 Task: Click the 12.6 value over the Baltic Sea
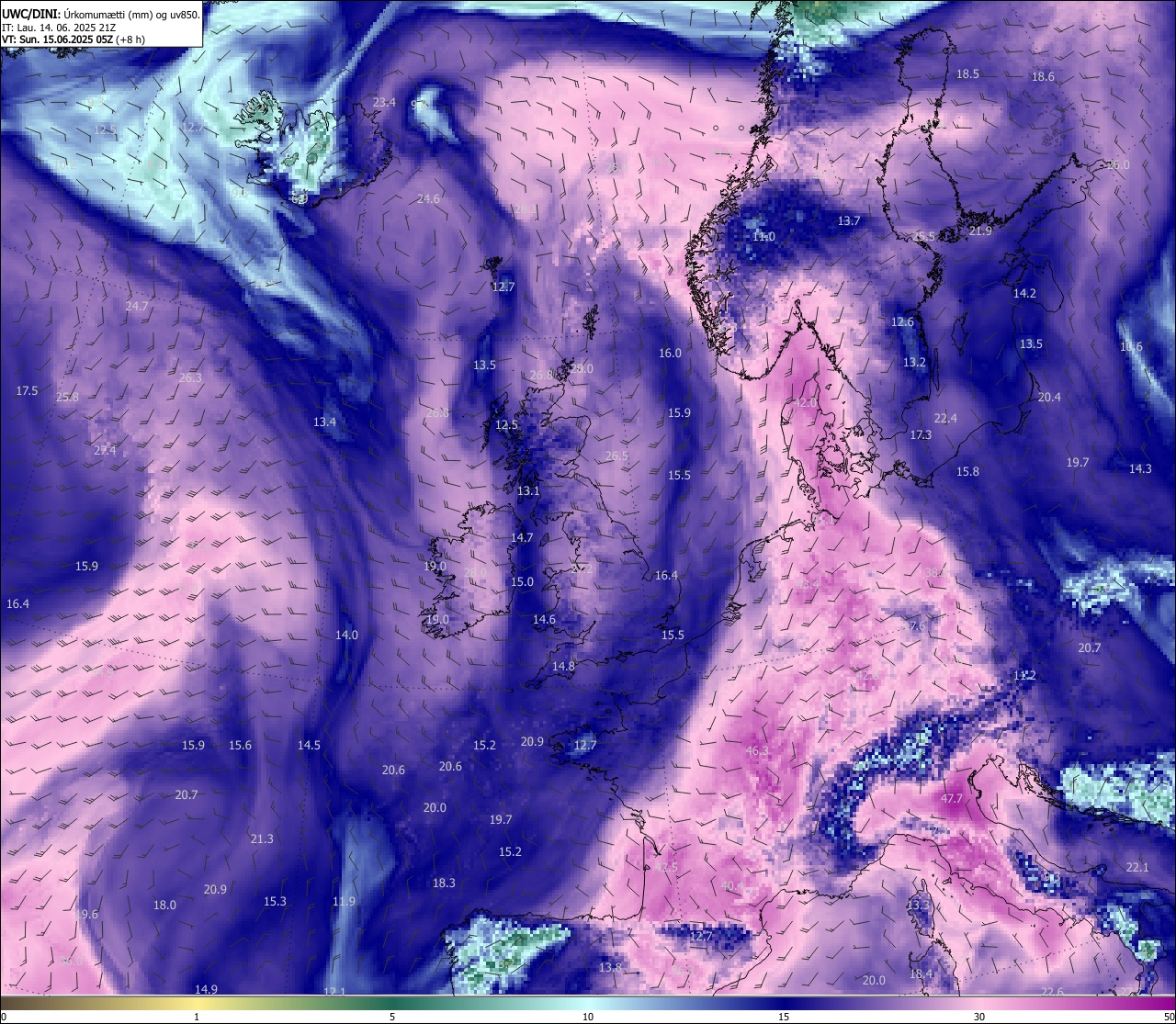[902, 321]
